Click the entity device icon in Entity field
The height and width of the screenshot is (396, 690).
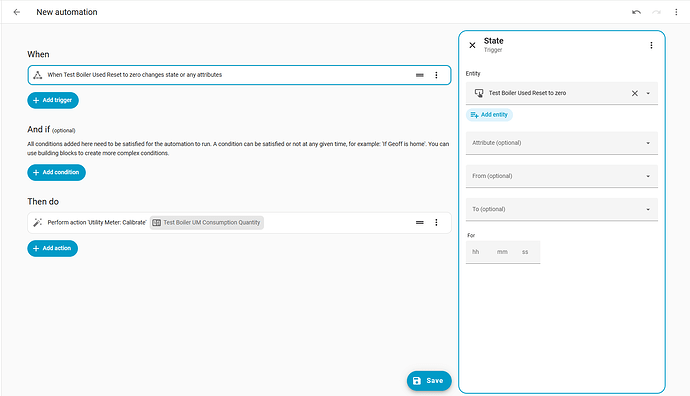pyautogui.click(x=479, y=93)
